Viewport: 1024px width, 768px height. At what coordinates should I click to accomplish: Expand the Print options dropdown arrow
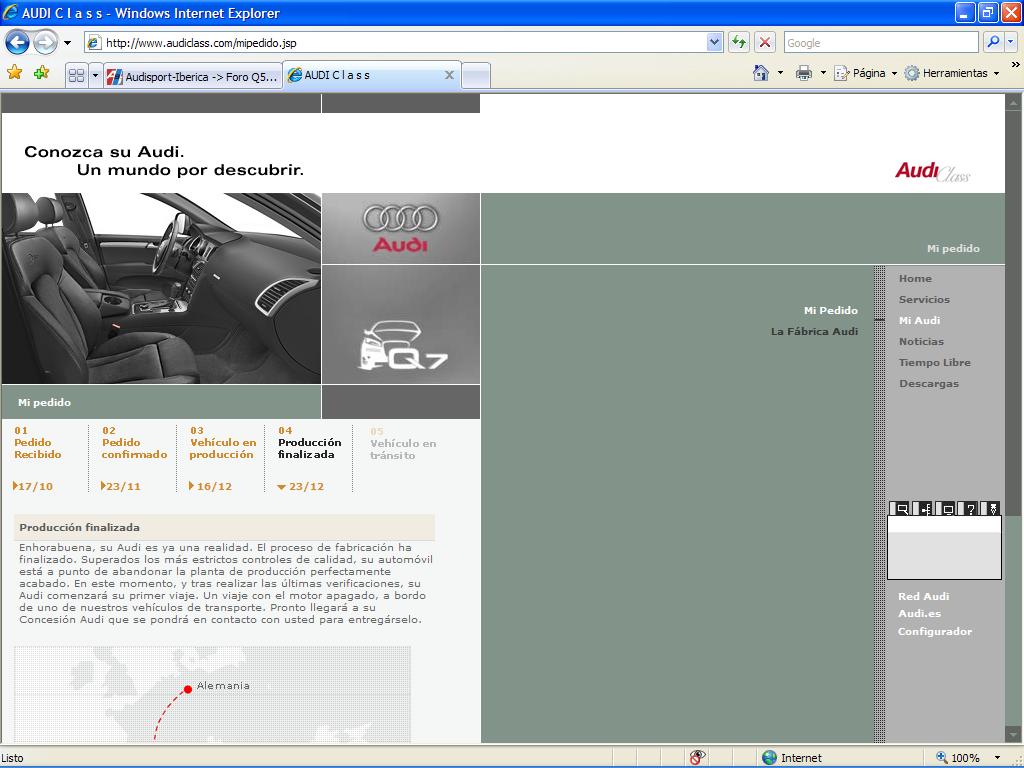pos(823,73)
